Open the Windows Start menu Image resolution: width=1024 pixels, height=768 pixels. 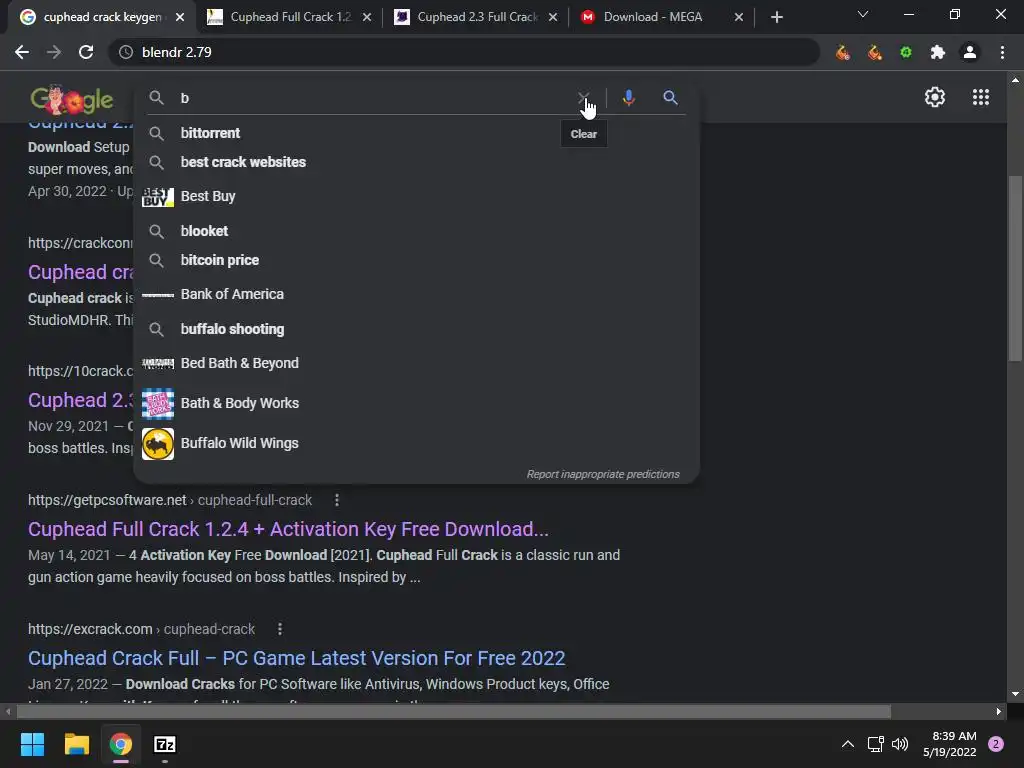pyautogui.click(x=32, y=744)
